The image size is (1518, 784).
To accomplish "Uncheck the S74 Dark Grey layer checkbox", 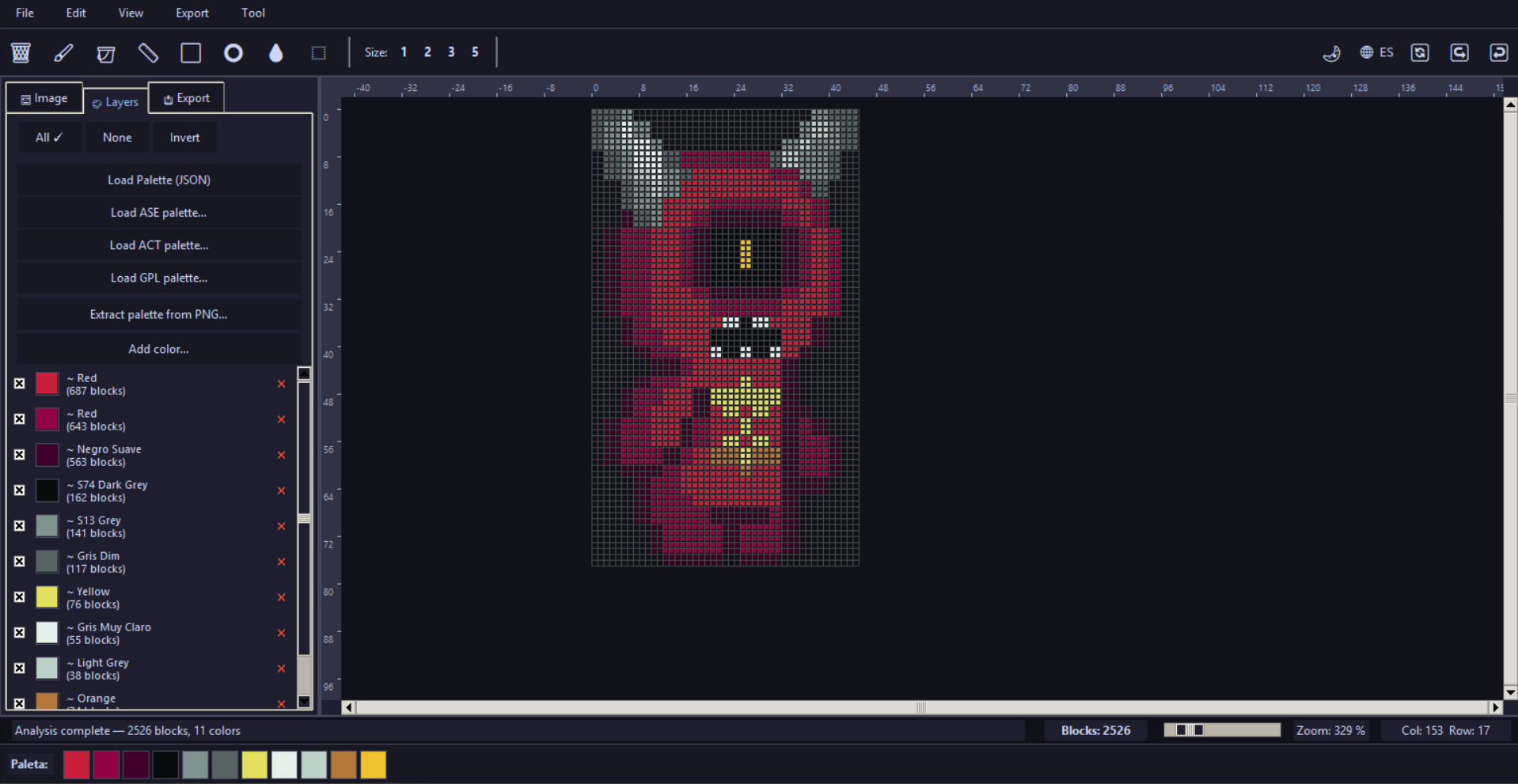I will (x=20, y=490).
